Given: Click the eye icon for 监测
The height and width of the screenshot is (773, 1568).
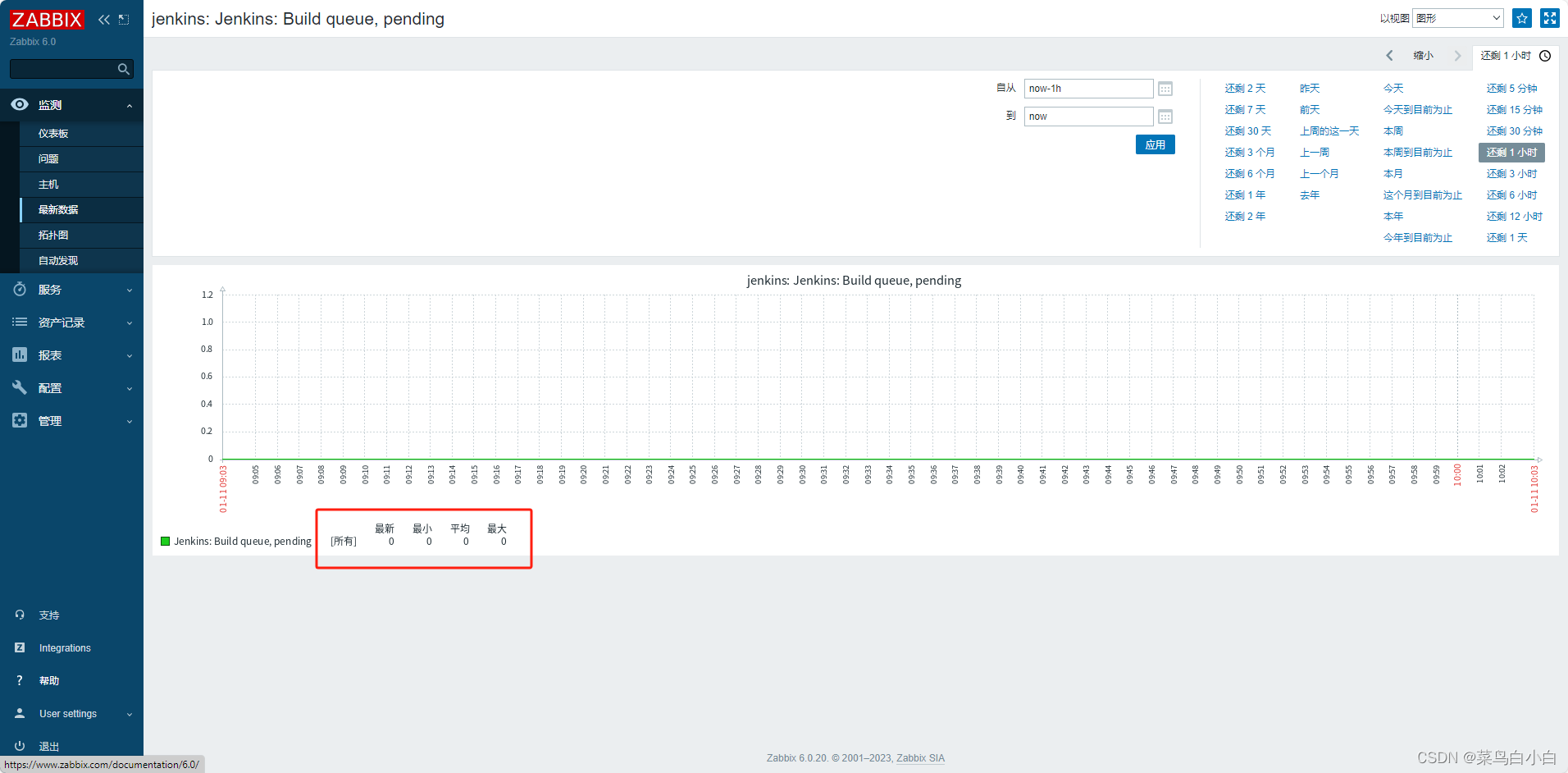Looking at the screenshot, I should [20, 104].
